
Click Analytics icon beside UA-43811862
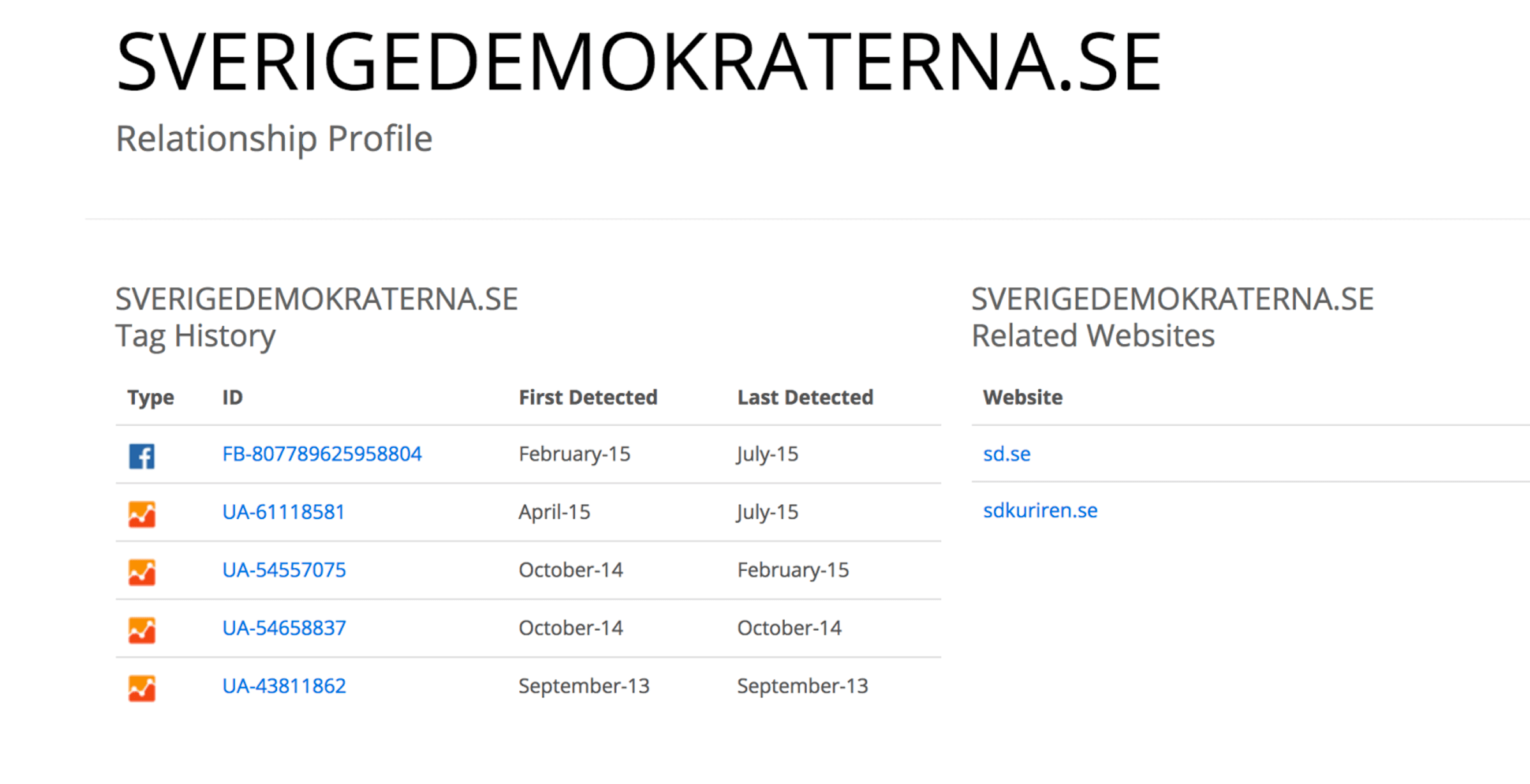coord(142,688)
